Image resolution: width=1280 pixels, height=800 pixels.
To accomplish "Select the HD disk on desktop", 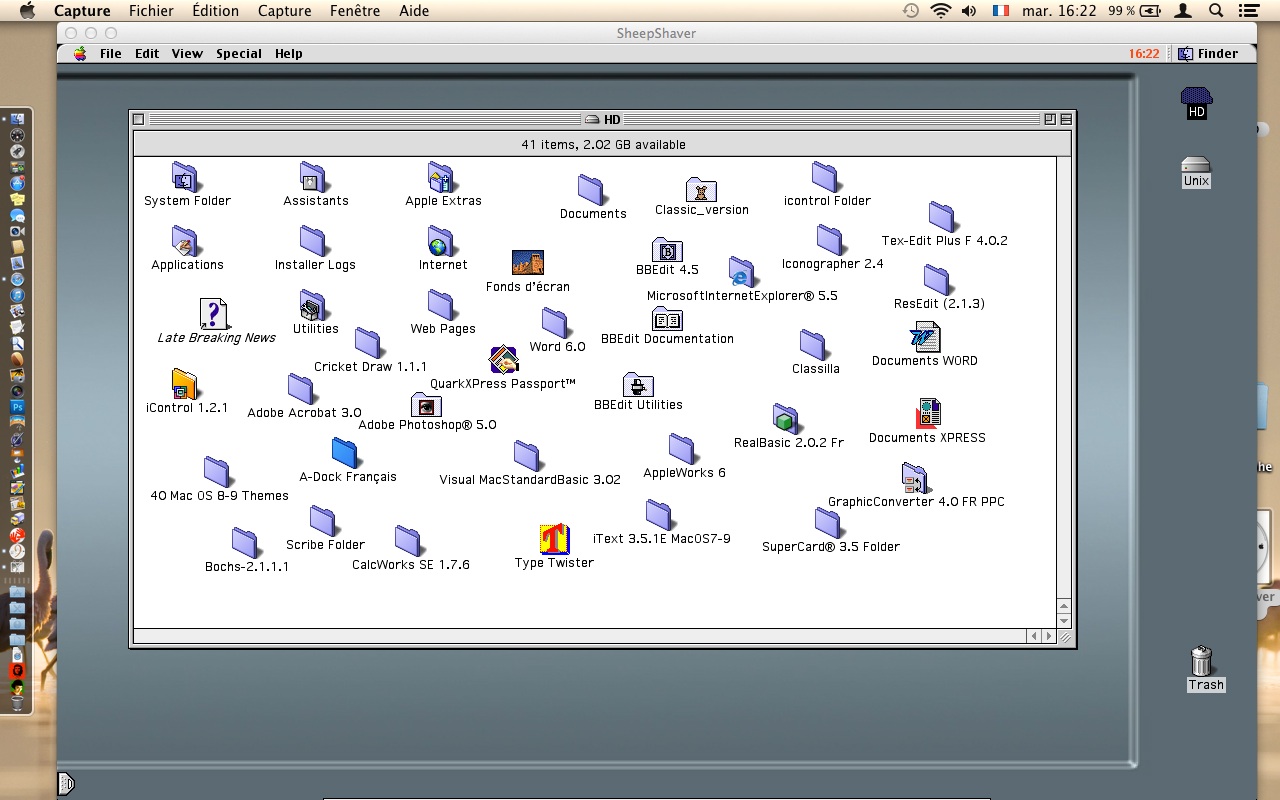I will click(1196, 103).
